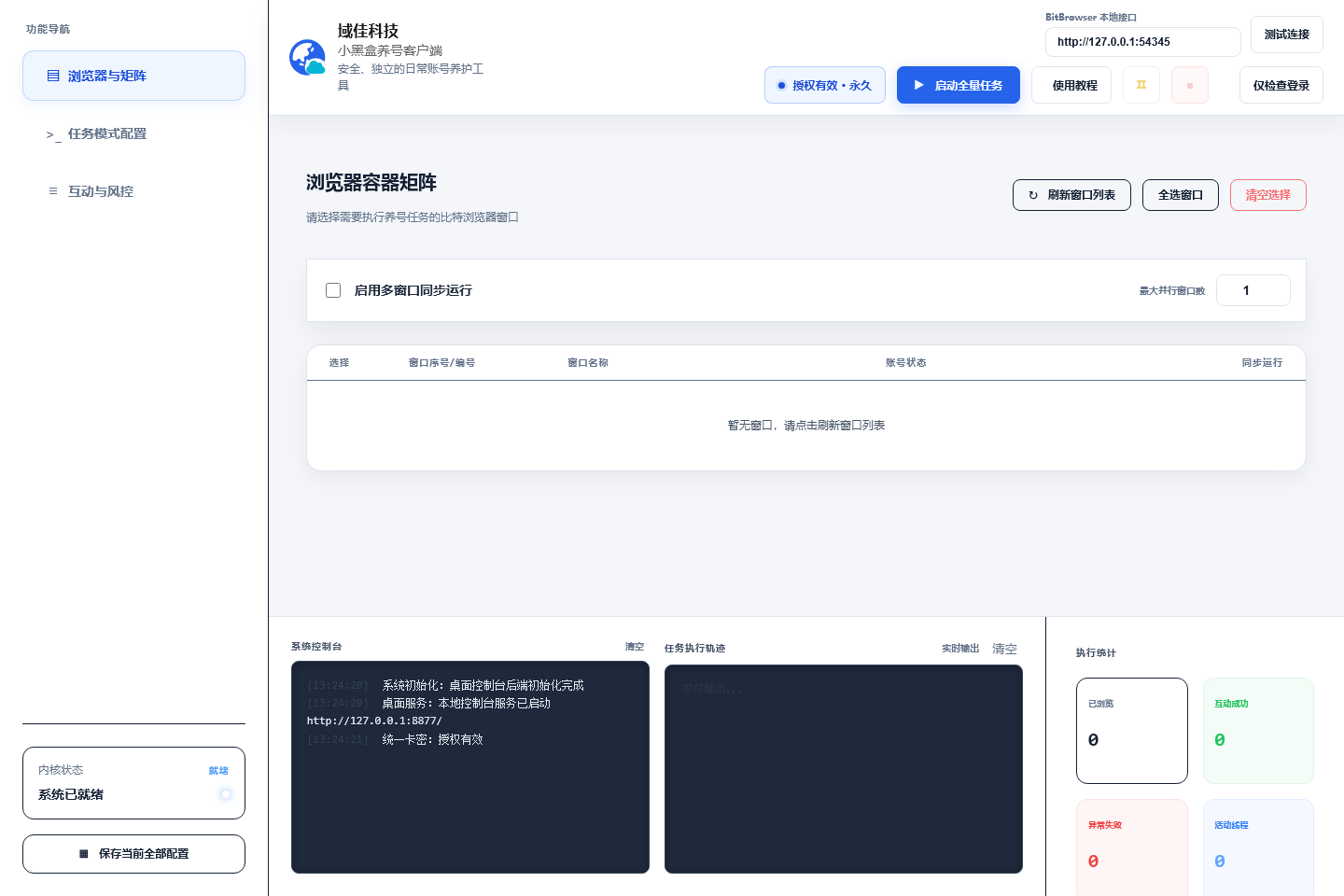Click the 最大并行窗口数 number field
The image size is (1344, 896).
click(1253, 290)
